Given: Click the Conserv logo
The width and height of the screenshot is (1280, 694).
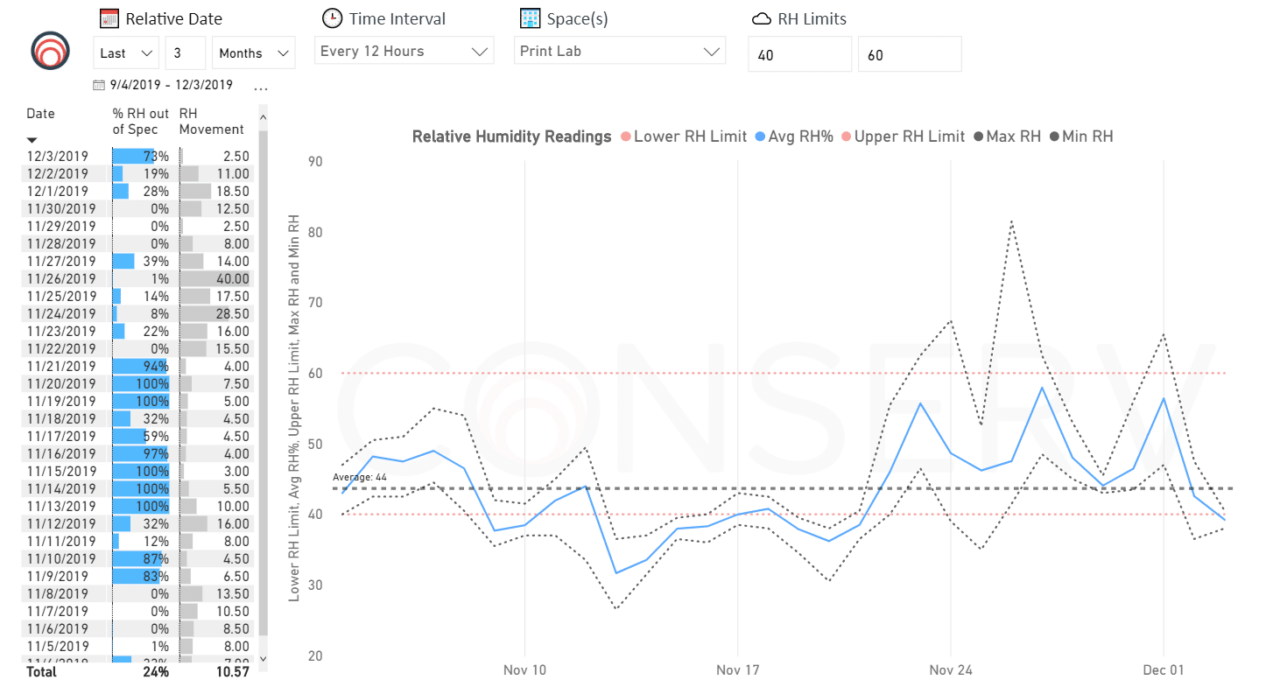Looking at the screenshot, I should [x=49, y=51].
